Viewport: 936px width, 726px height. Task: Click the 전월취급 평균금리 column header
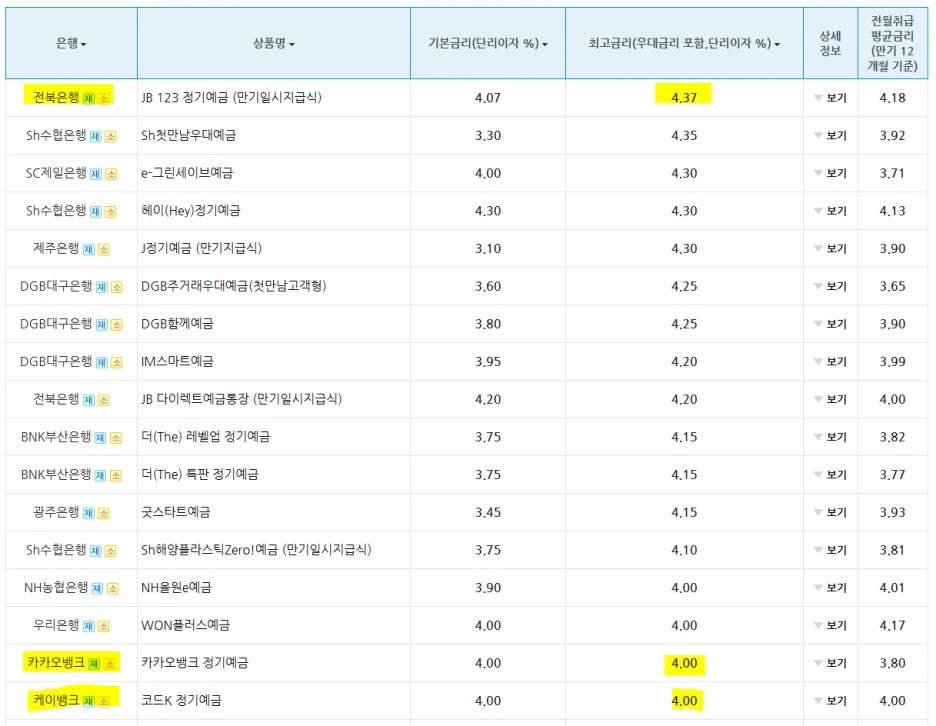pos(892,43)
